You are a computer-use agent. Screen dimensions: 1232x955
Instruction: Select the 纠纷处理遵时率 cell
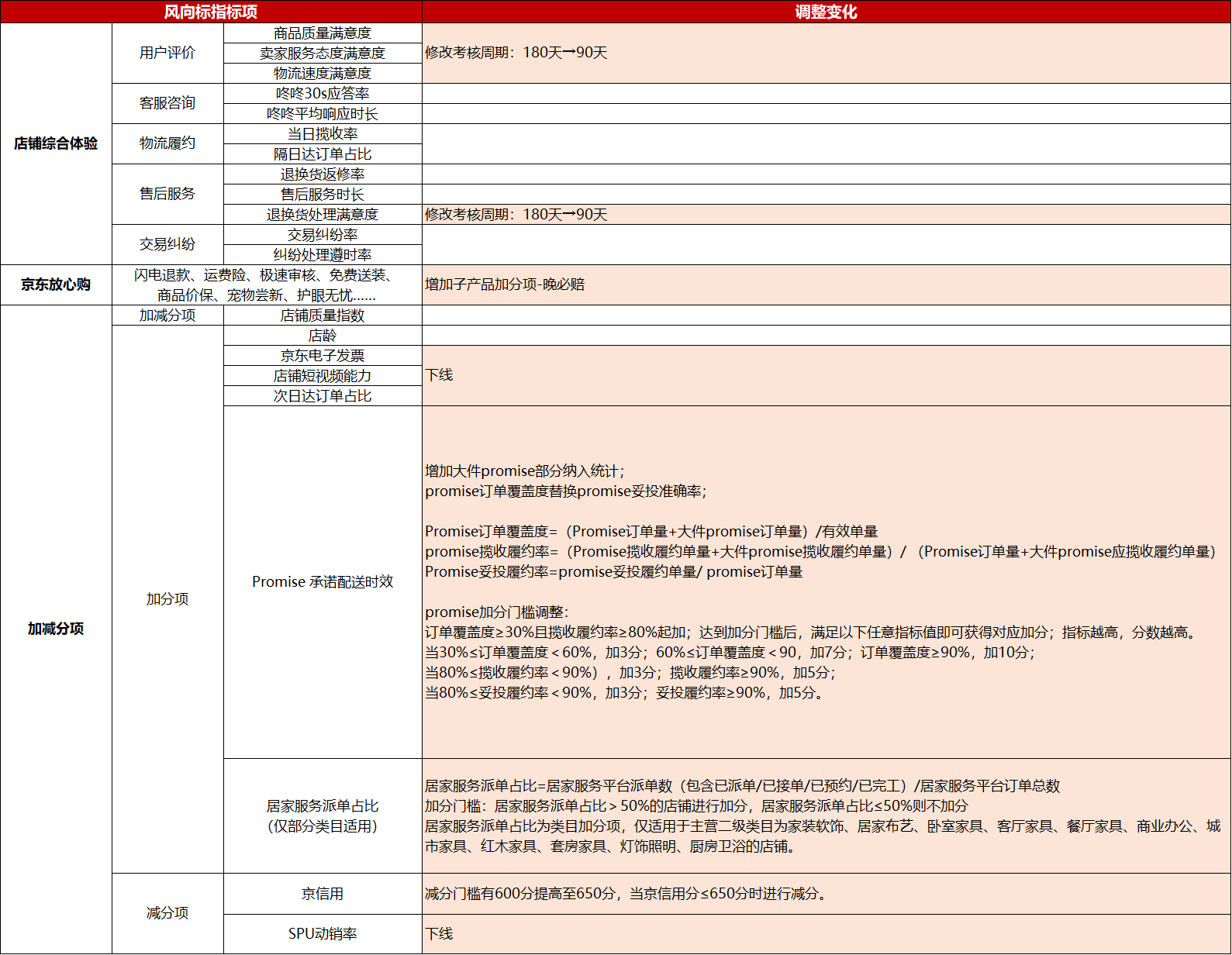coord(323,255)
